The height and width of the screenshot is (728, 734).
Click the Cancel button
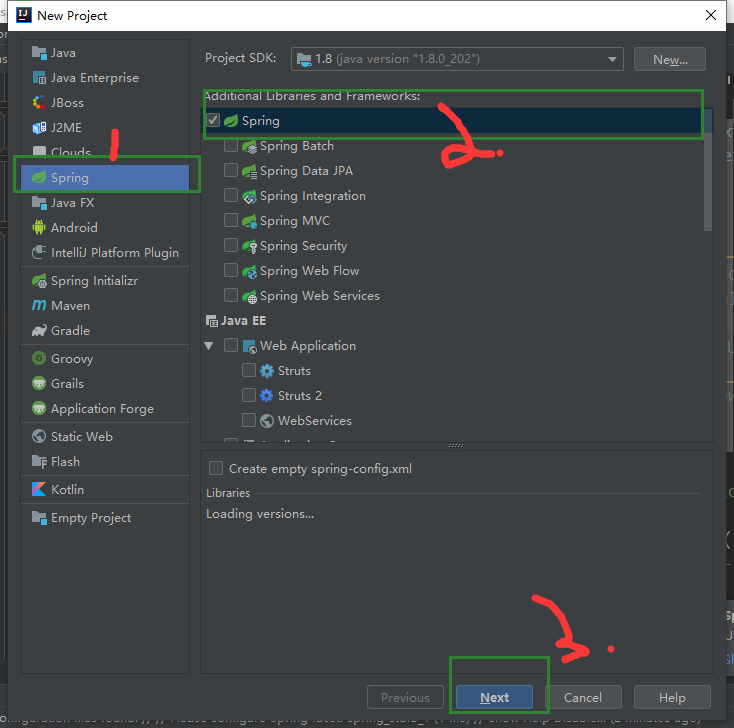coord(583,698)
